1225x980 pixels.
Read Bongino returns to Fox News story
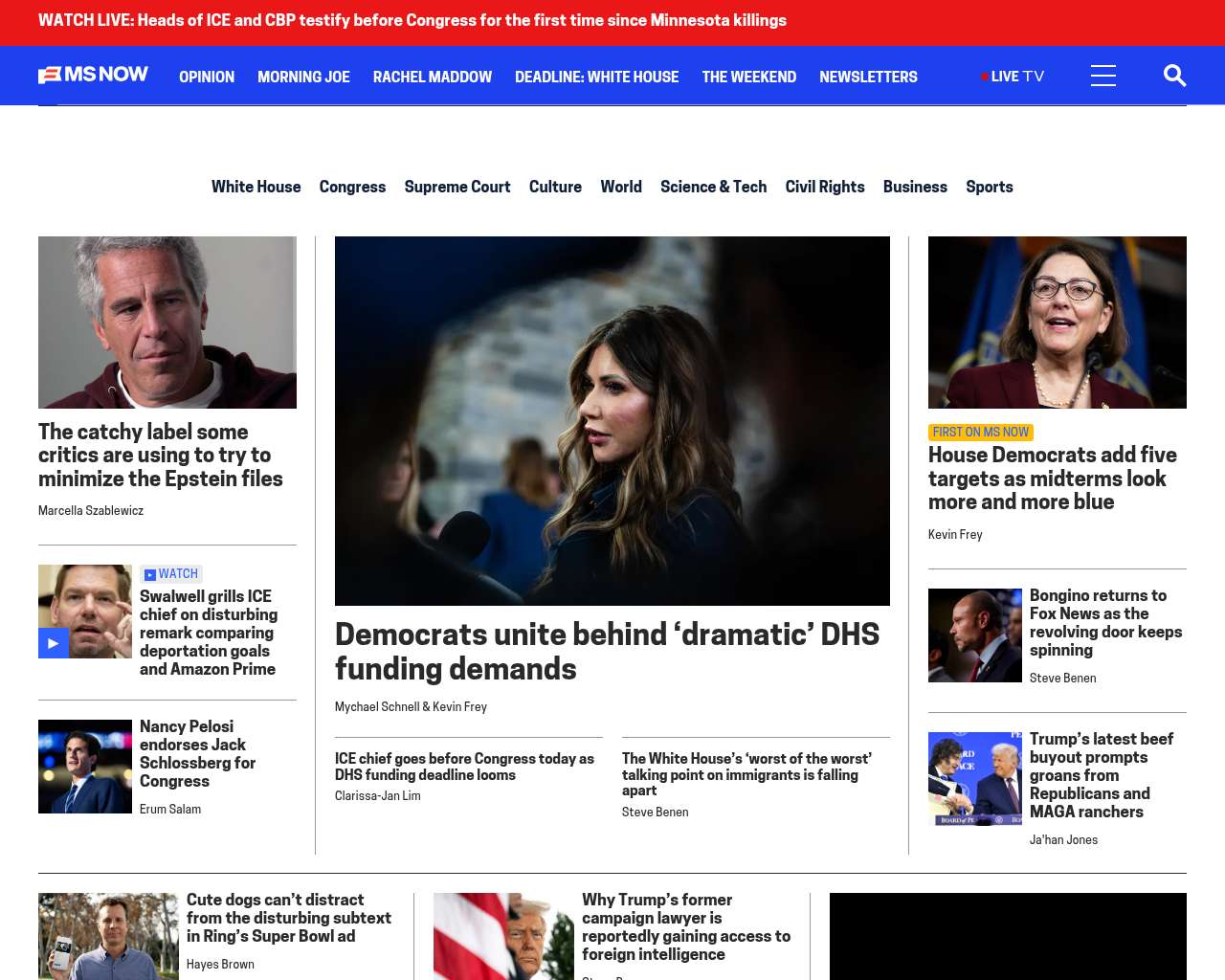click(x=1106, y=623)
